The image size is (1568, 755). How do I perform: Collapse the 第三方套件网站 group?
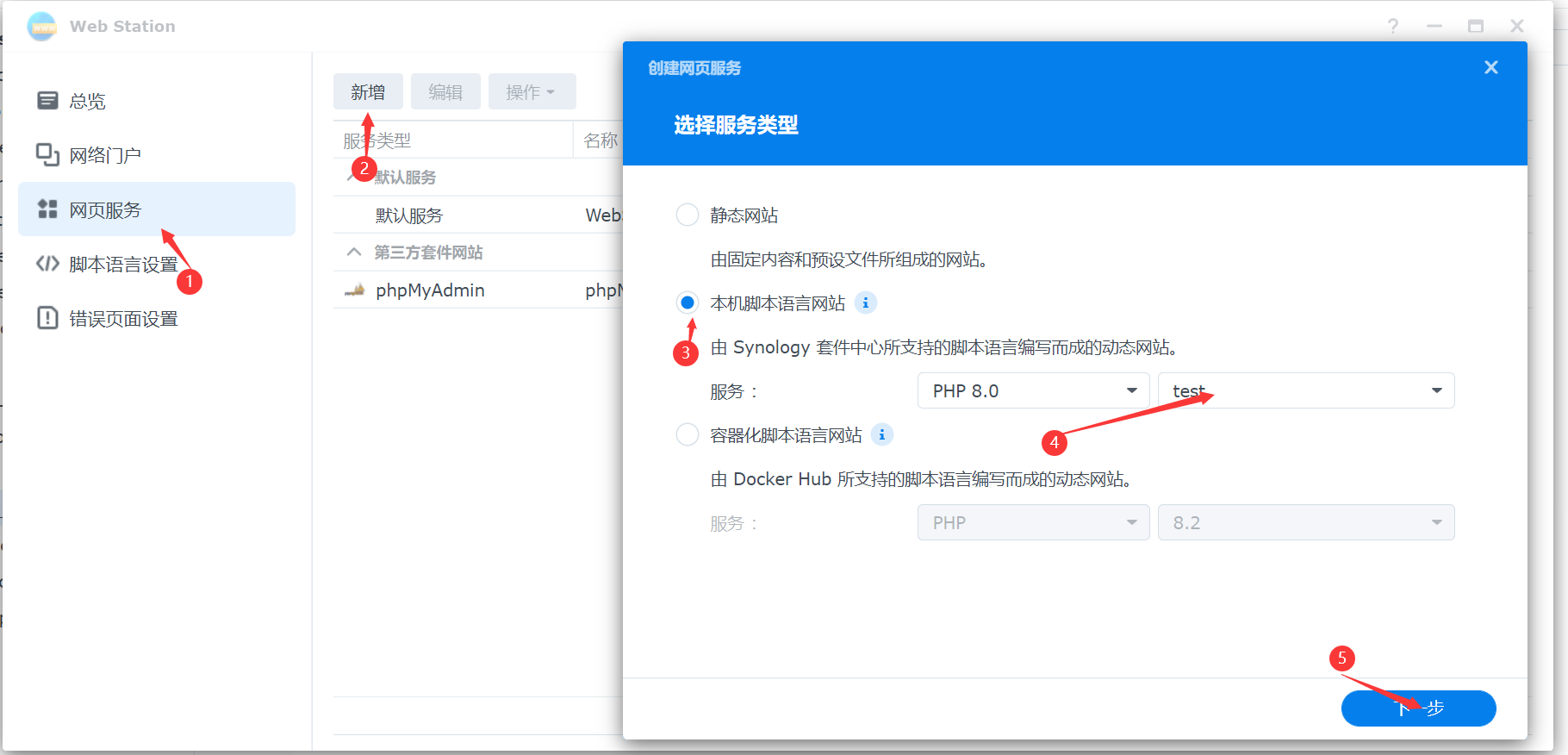(353, 253)
